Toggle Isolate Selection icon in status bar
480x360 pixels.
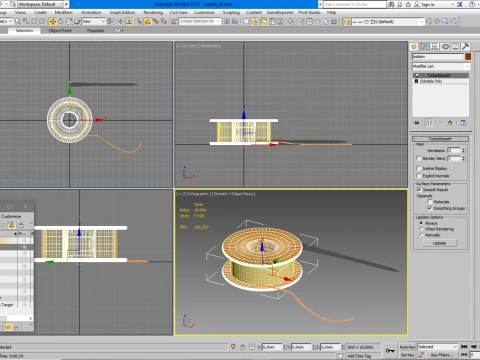pos(233,347)
